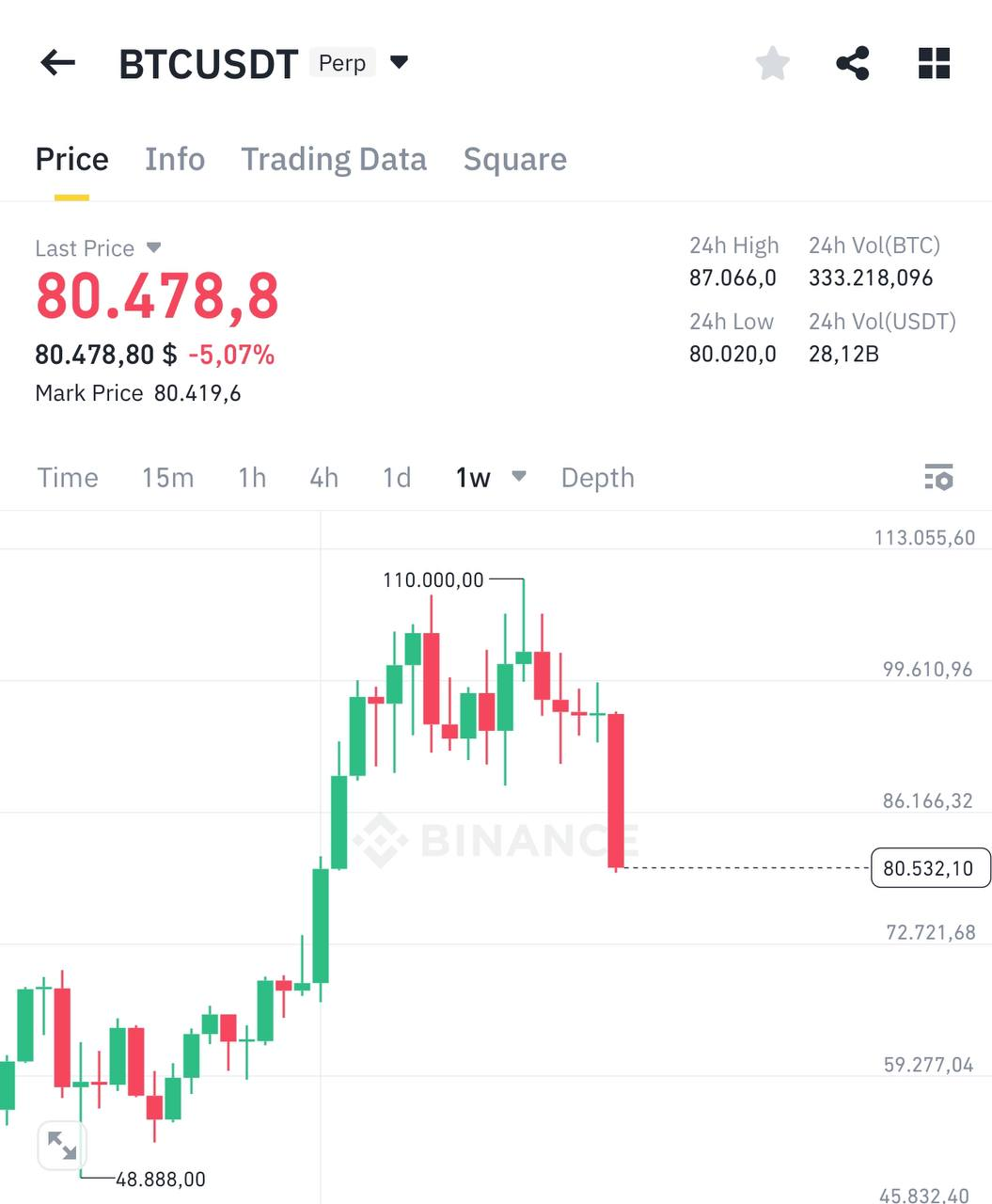The width and height of the screenshot is (992, 1204).
Task: Select the 4h chart interval
Action: [323, 478]
